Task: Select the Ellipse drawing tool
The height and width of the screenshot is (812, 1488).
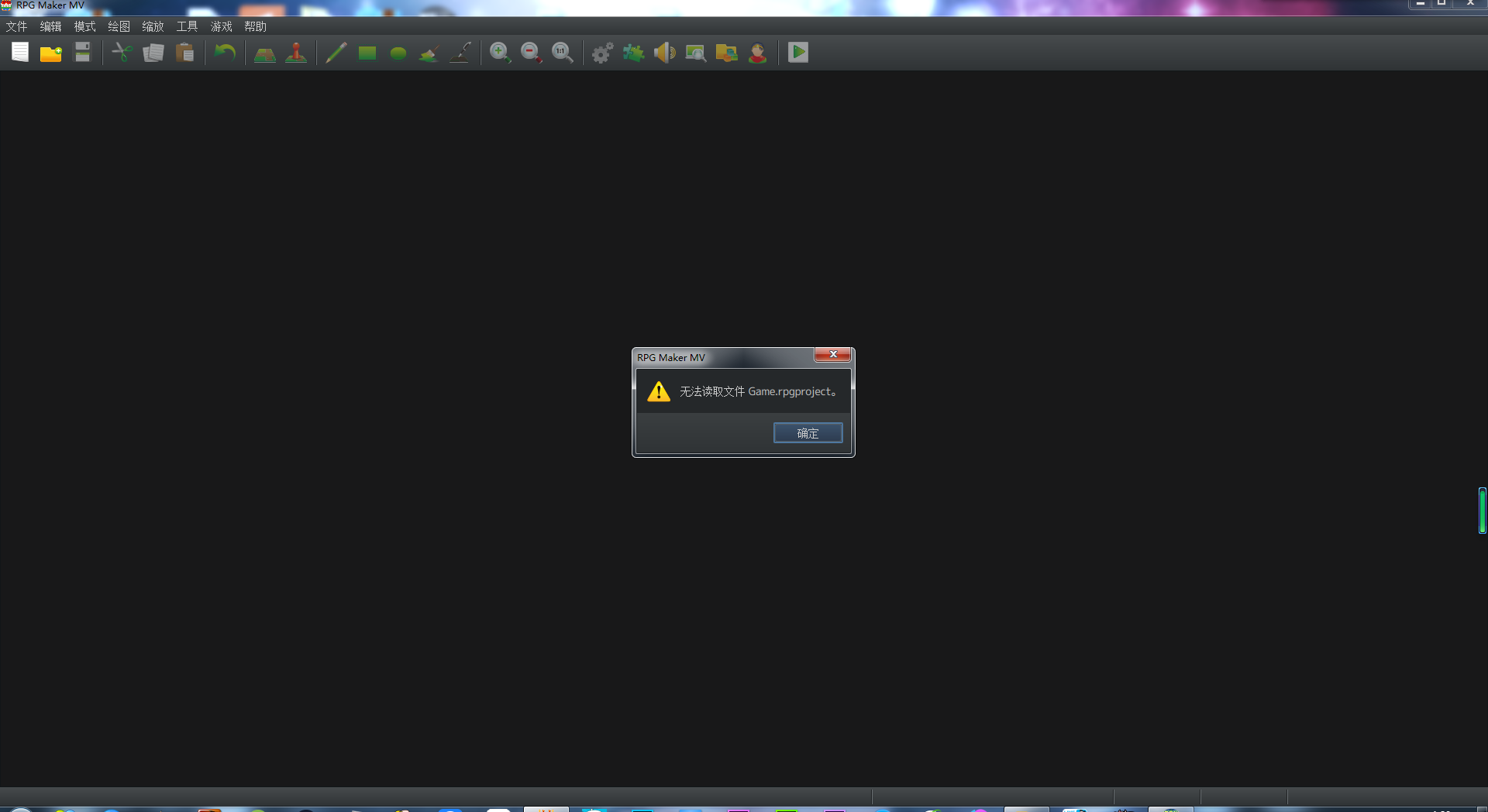Action: [398, 53]
